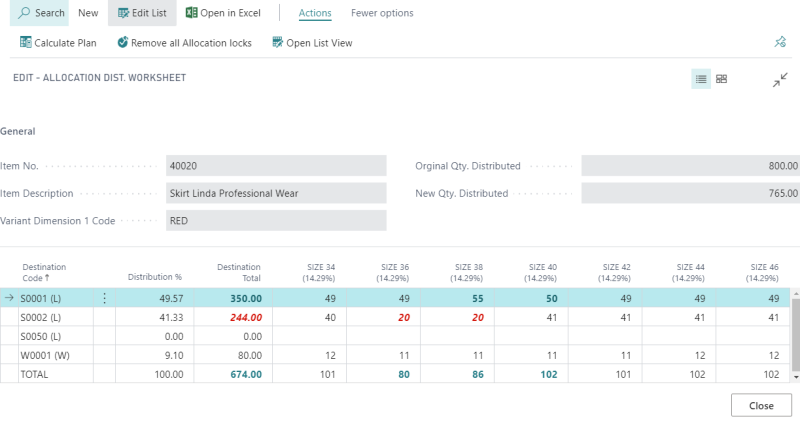Sort by Destination Code column header

pos(44,272)
